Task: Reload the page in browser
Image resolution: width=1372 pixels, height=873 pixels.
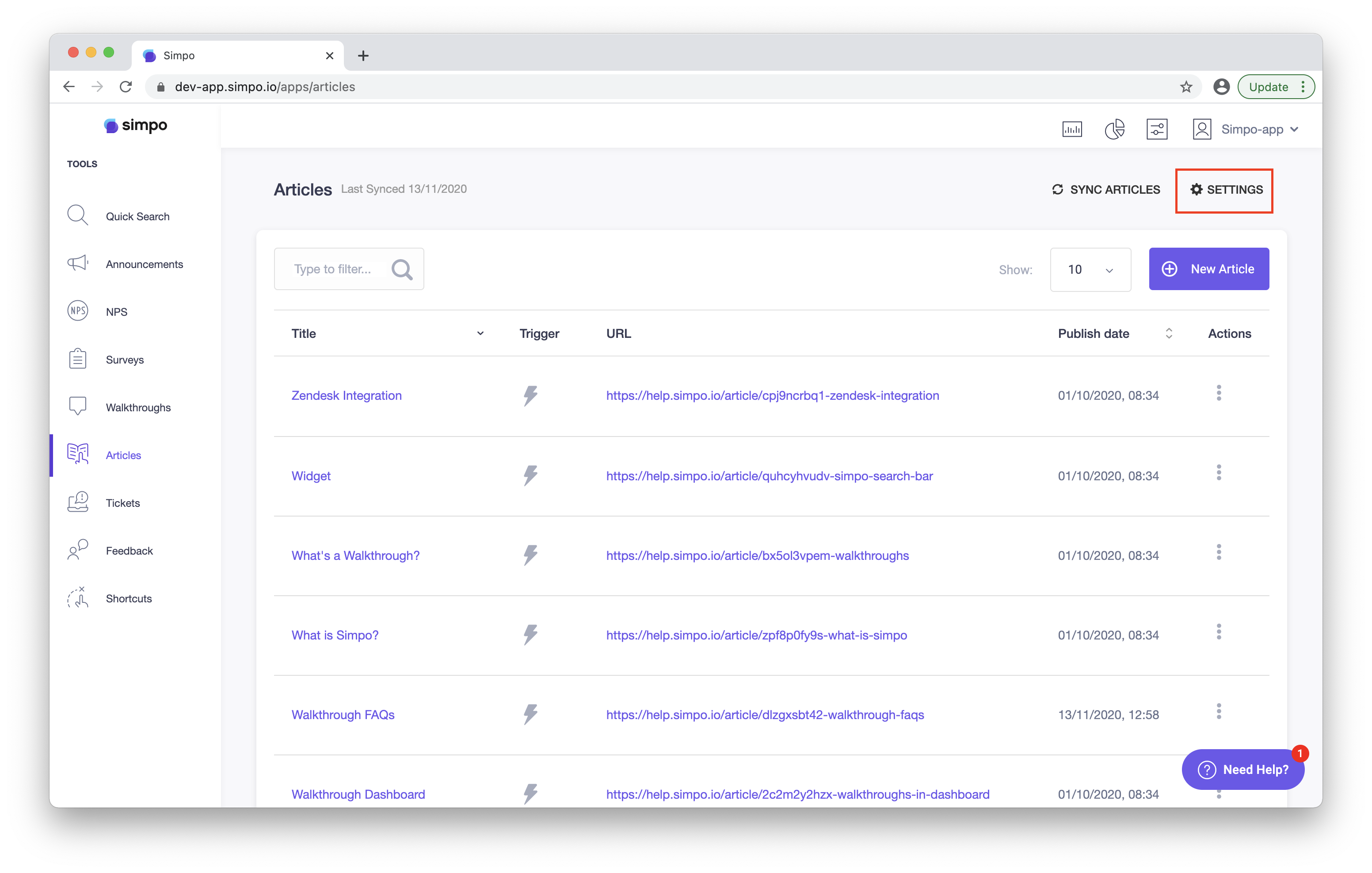Action: pyautogui.click(x=126, y=87)
